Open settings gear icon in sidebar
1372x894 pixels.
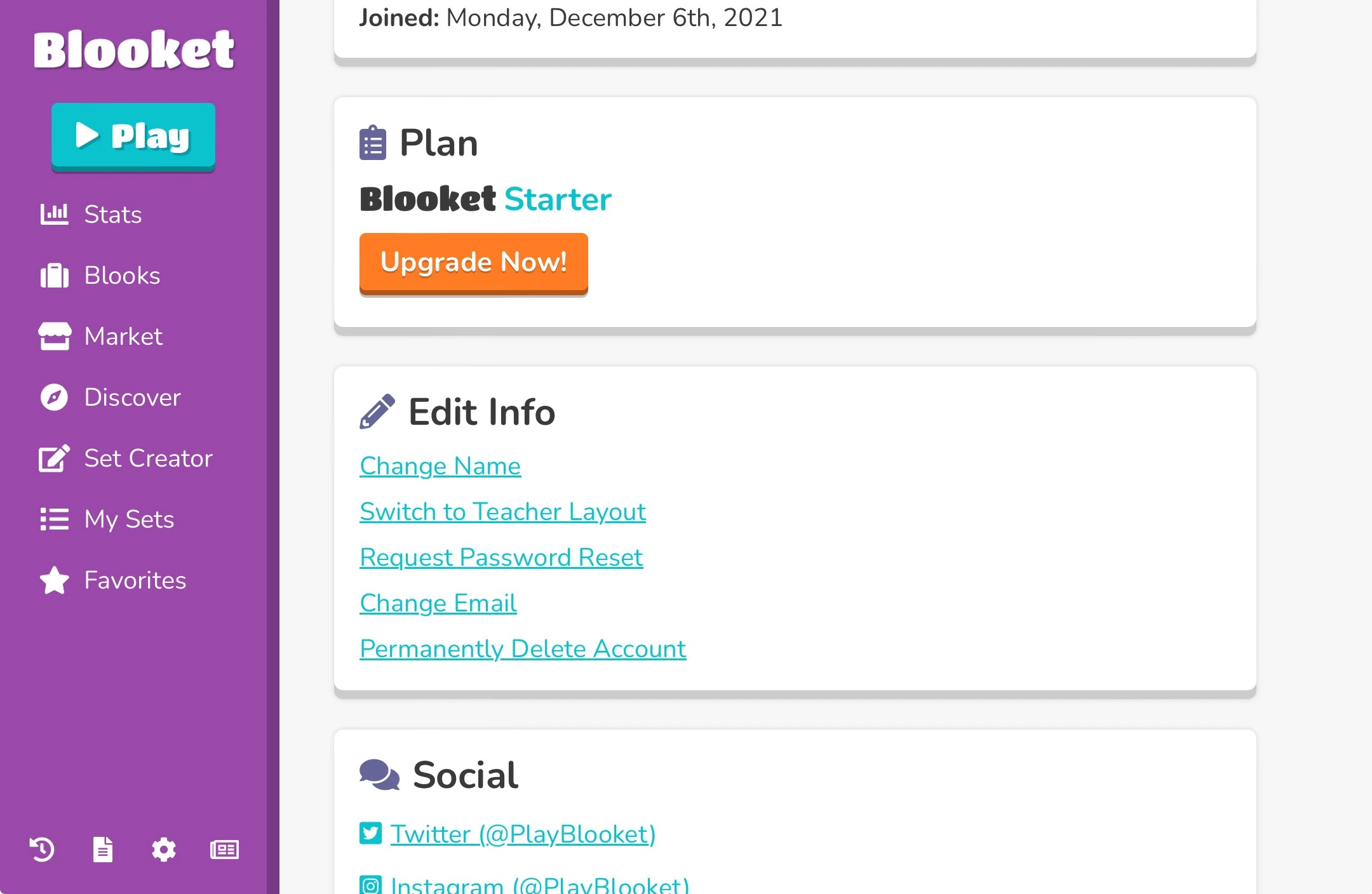(x=164, y=850)
